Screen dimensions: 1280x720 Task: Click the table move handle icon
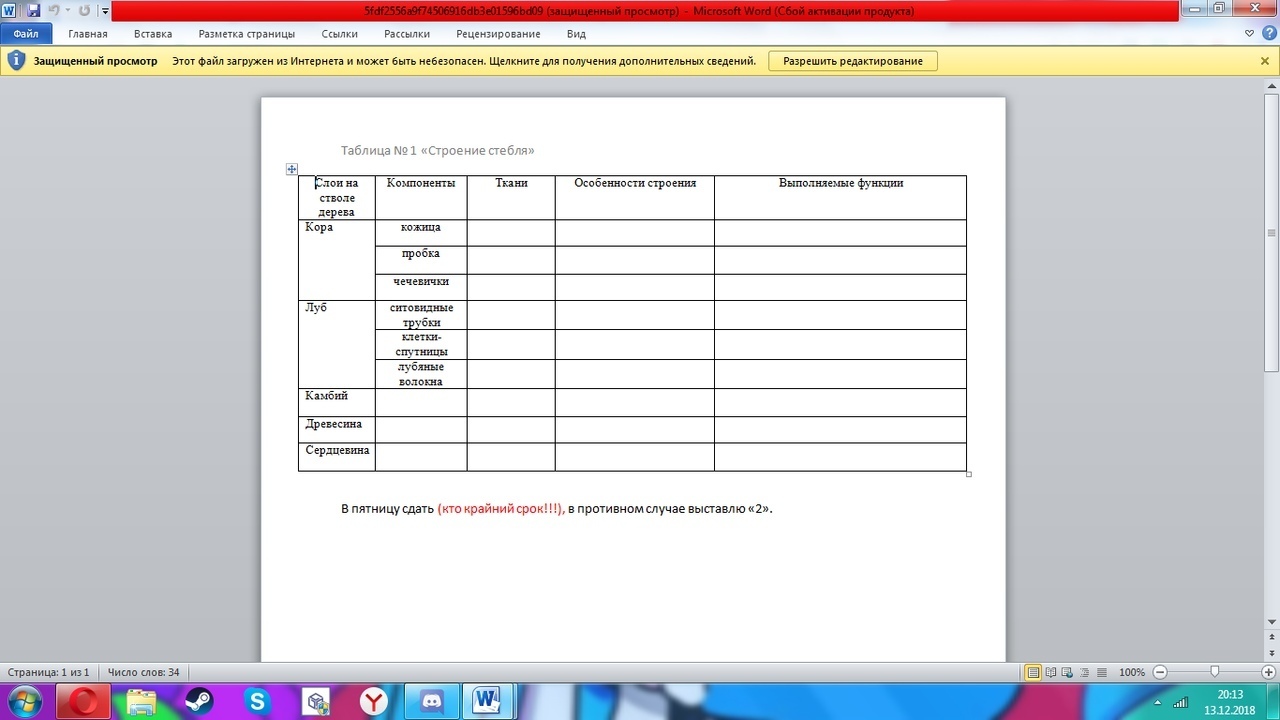292,169
